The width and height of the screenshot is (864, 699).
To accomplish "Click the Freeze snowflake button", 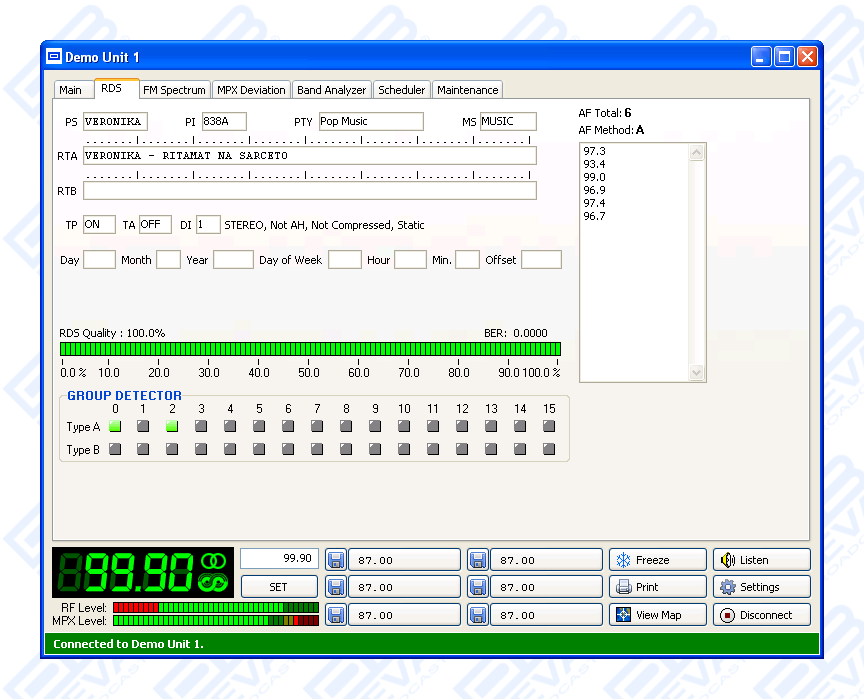I will [657, 560].
